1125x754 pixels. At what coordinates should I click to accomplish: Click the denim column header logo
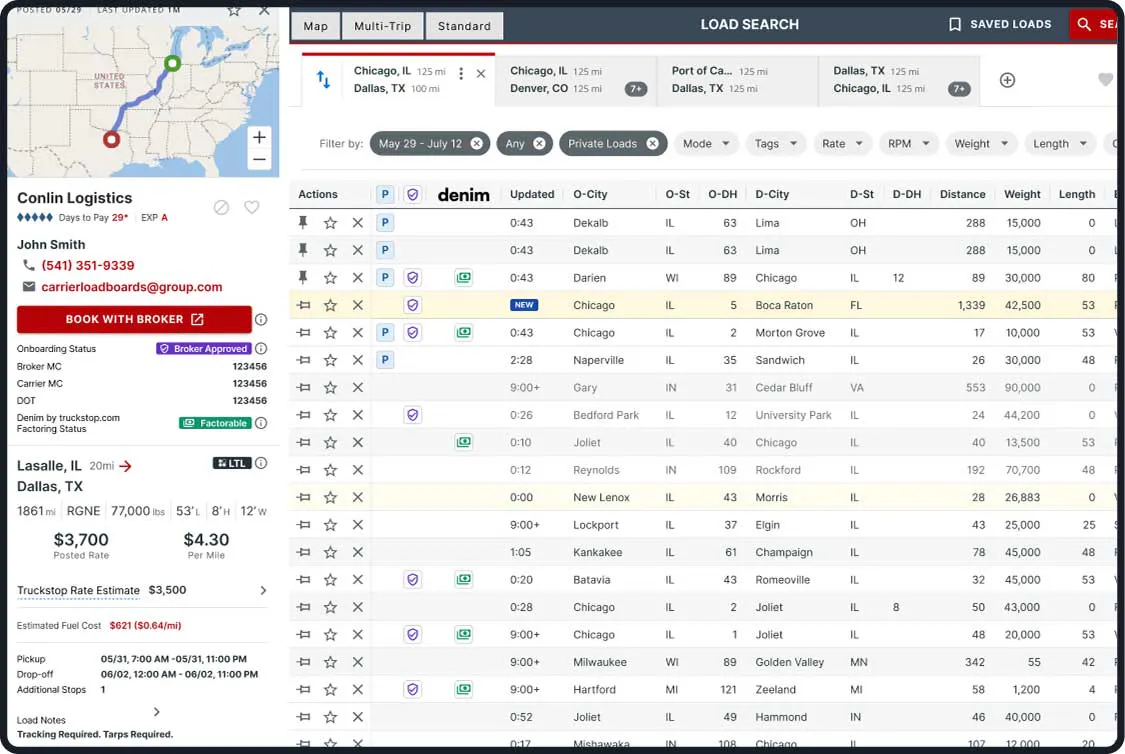point(463,194)
